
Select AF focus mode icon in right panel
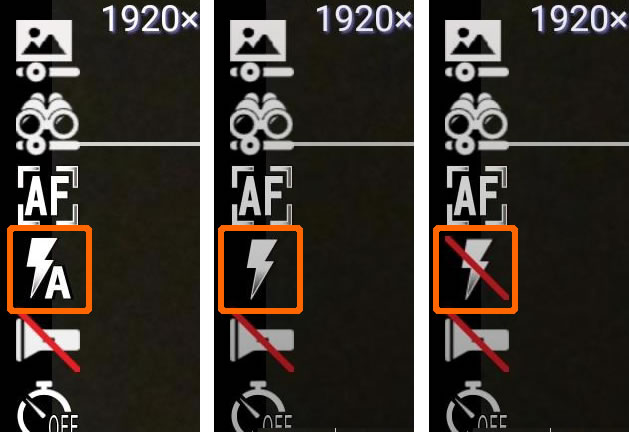point(477,195)
